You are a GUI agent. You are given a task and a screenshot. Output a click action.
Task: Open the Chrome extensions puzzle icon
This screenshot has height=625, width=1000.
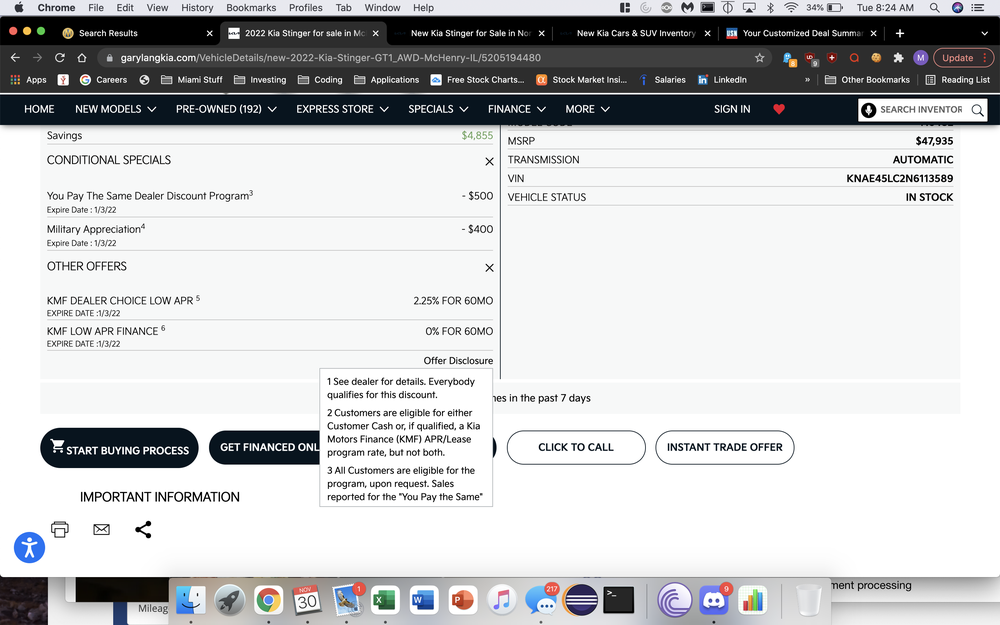898,58
